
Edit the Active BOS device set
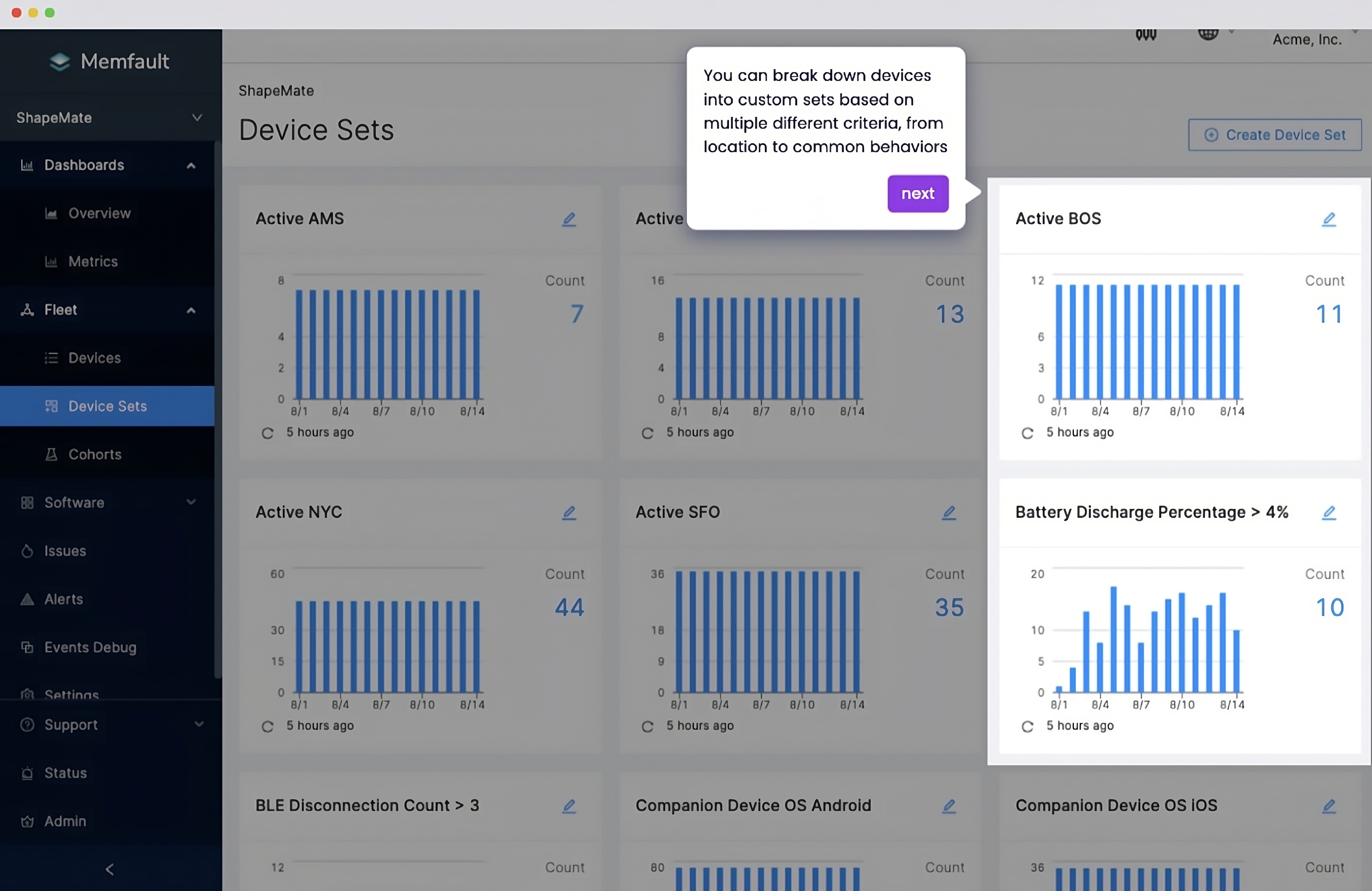pos(1329,219)
